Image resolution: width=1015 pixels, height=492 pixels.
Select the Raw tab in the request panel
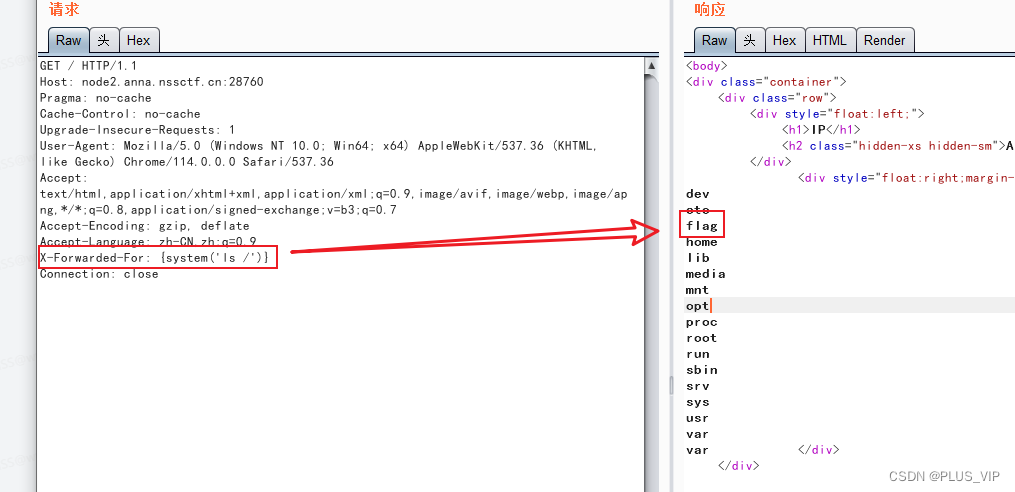point(68,40)
